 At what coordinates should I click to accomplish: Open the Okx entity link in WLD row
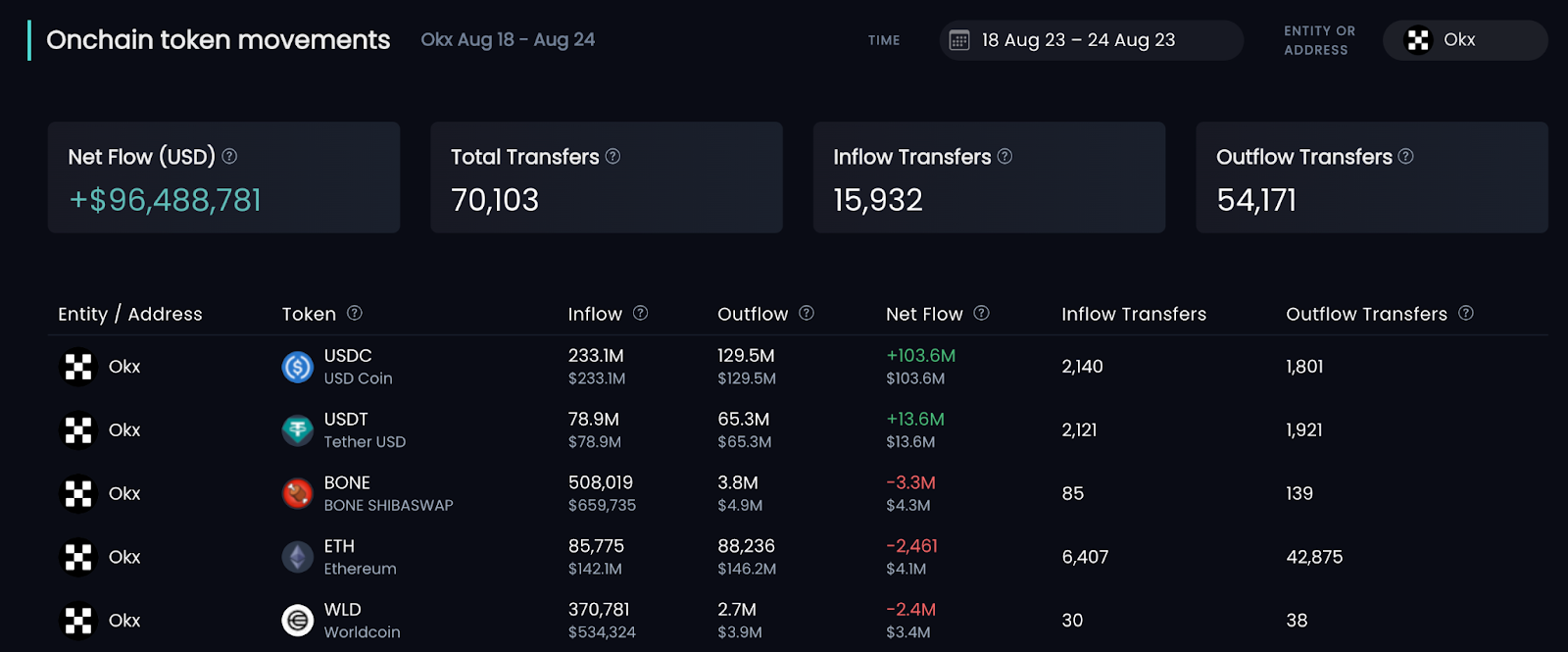[124, 621]
